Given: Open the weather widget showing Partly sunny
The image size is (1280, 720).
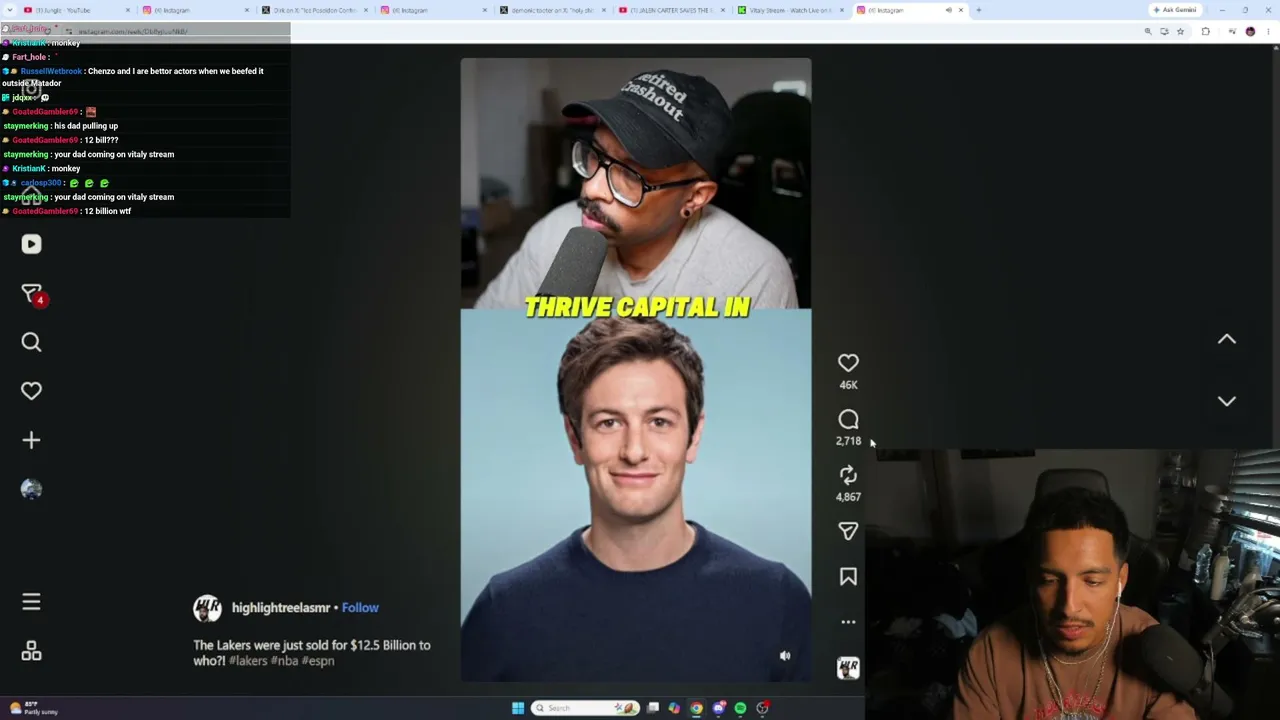Looking at the screenshot, I should 34,708.
